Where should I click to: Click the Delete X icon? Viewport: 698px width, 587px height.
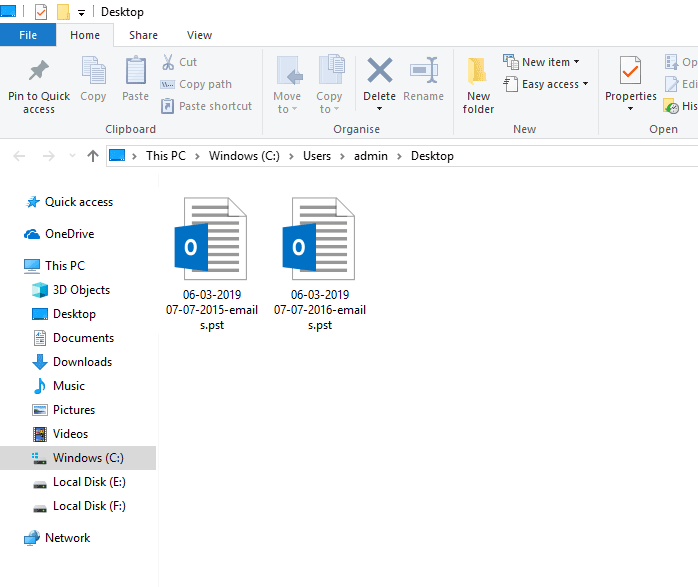point(380,70)
